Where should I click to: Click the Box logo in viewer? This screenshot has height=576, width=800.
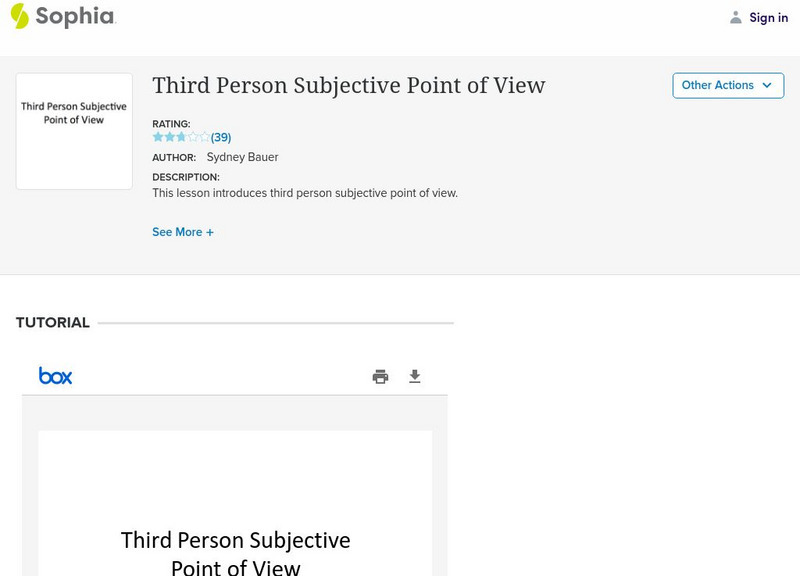coord(56,376)
